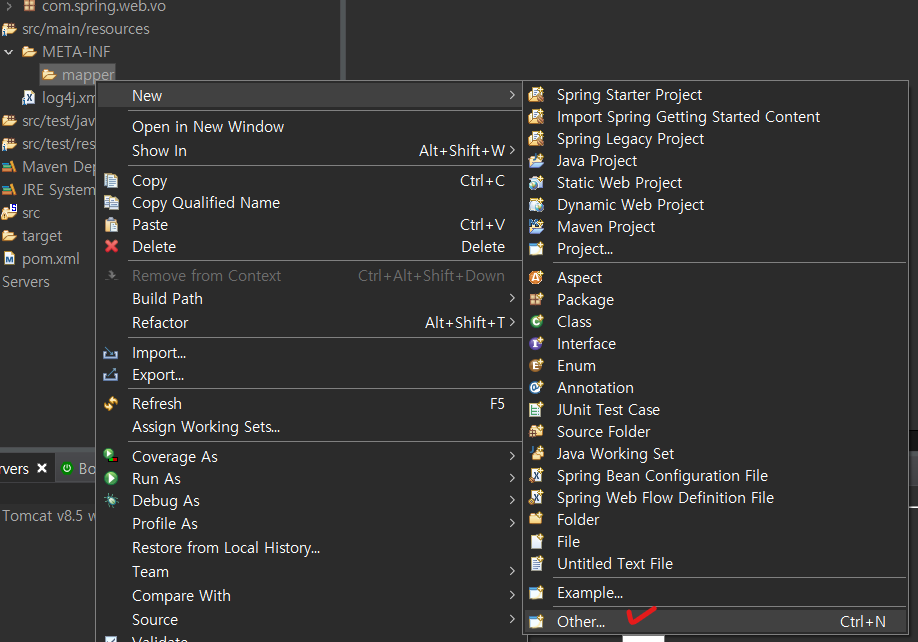Viewport: 918px width, 642px height.
Task: Select Project... in the New submenu
Action: coord(715,249)
